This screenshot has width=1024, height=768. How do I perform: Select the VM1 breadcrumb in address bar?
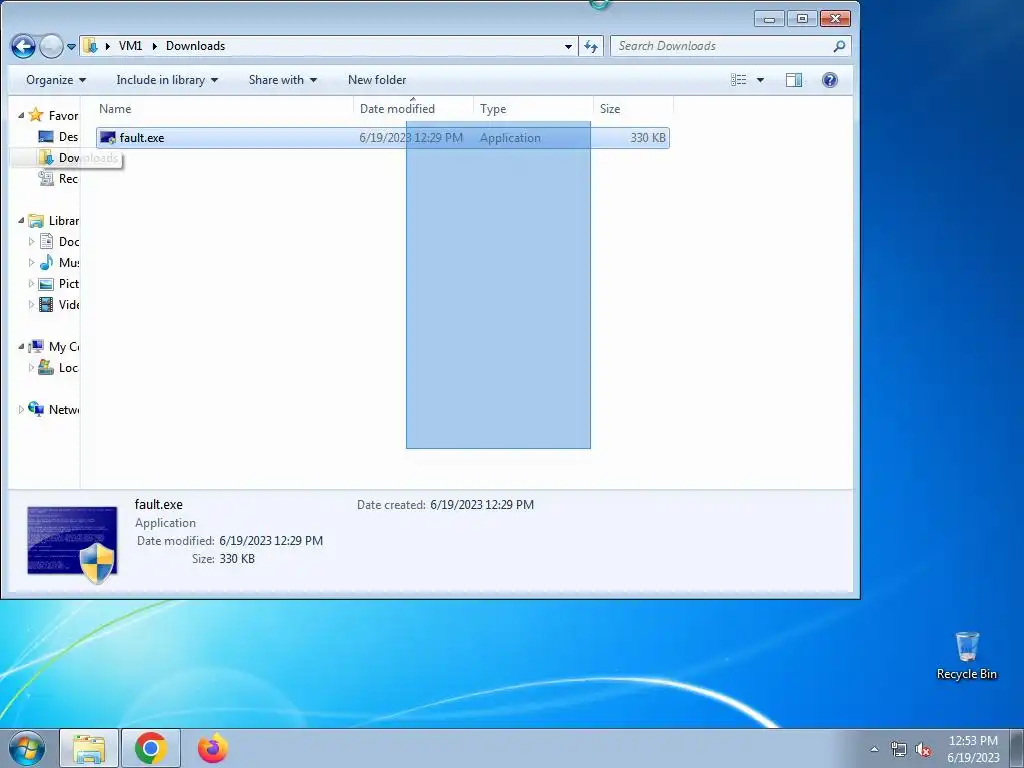point(131,46)
